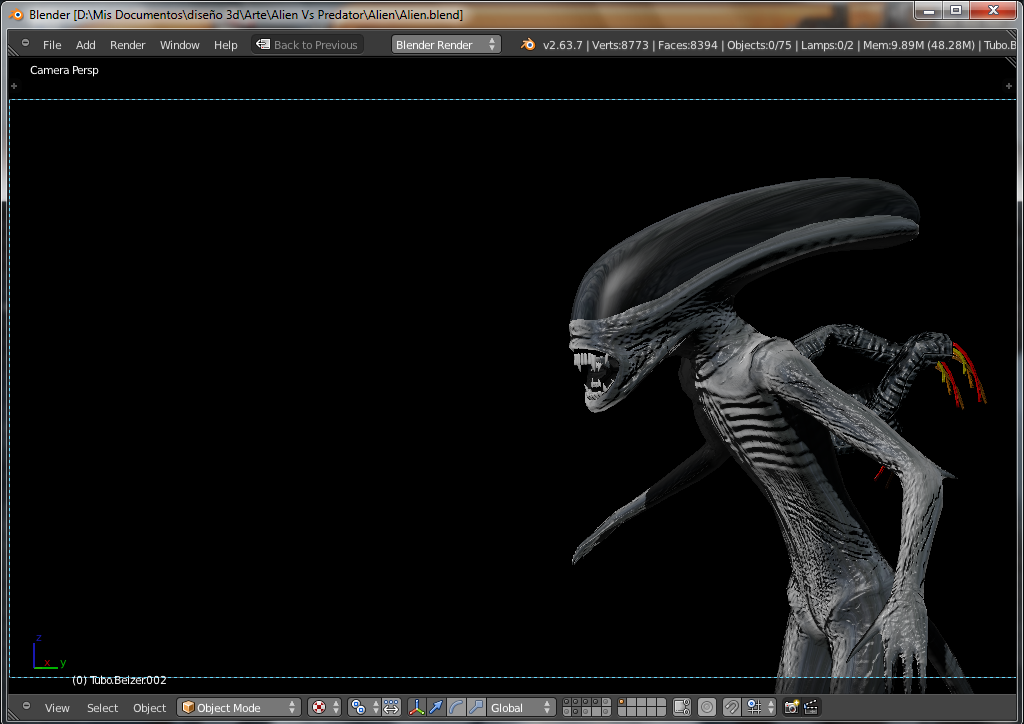Select the translate manipulator arrow icon
The image size is (1024, 724).
click(x=436, y=708)
